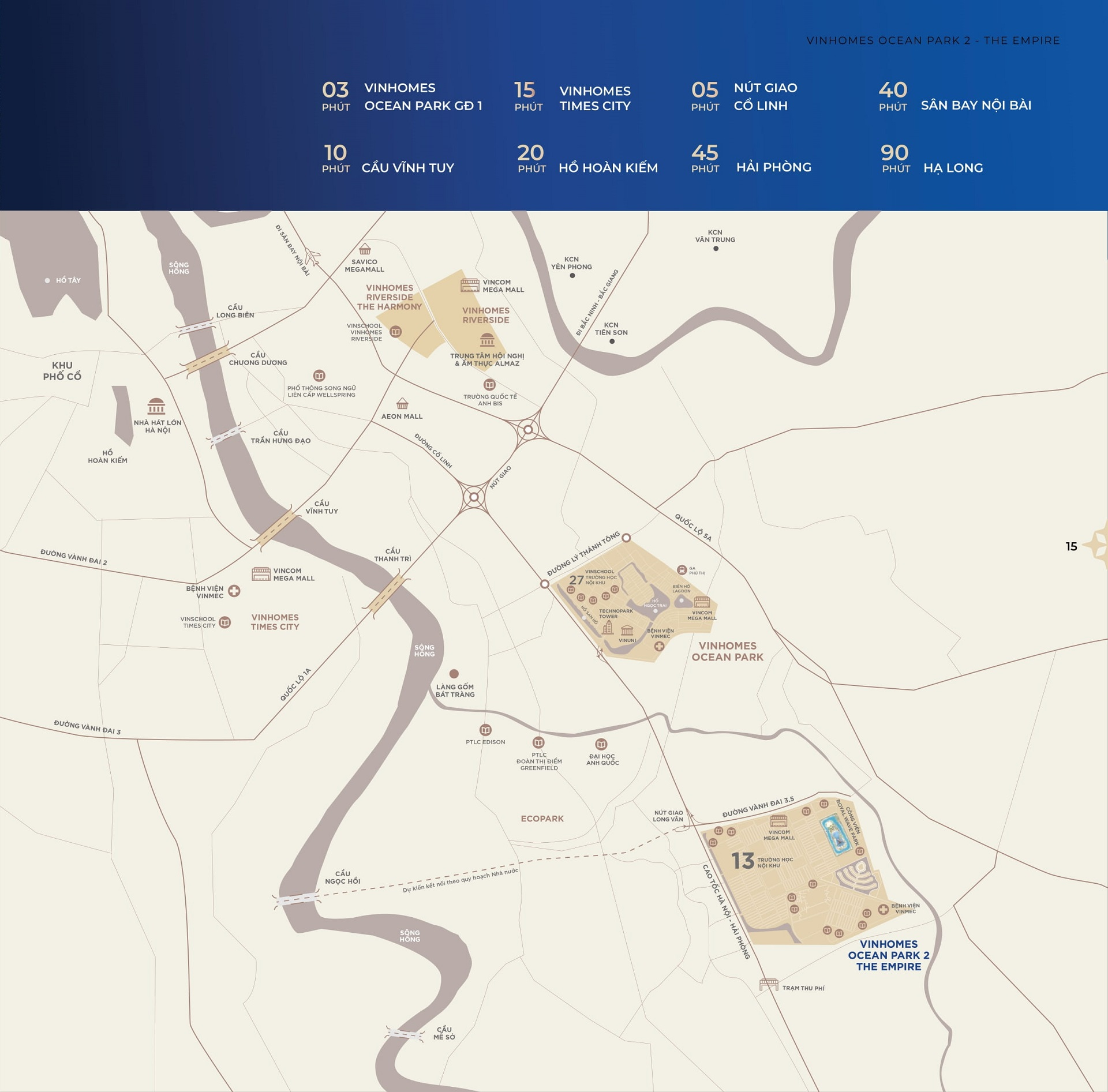Select the Nút Giao Cổ Linh roundabout circle
This screenshot has height=1092, width=1108.
474,497
